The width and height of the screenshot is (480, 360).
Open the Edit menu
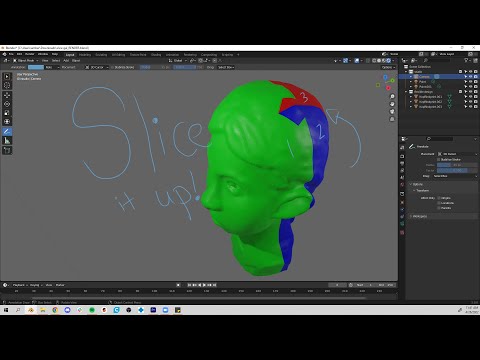pos(19,54)
